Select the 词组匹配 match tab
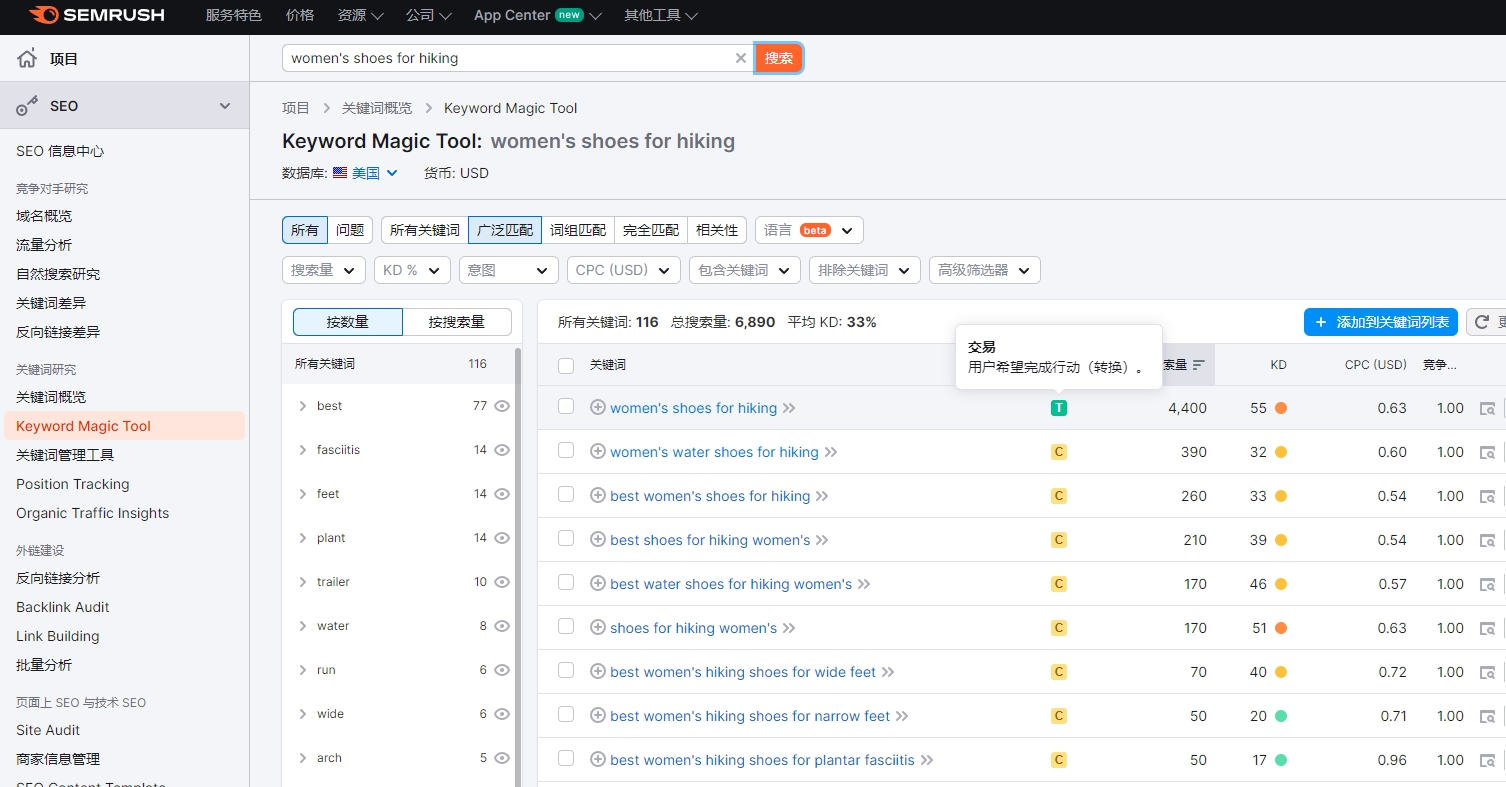 point(578,230)
